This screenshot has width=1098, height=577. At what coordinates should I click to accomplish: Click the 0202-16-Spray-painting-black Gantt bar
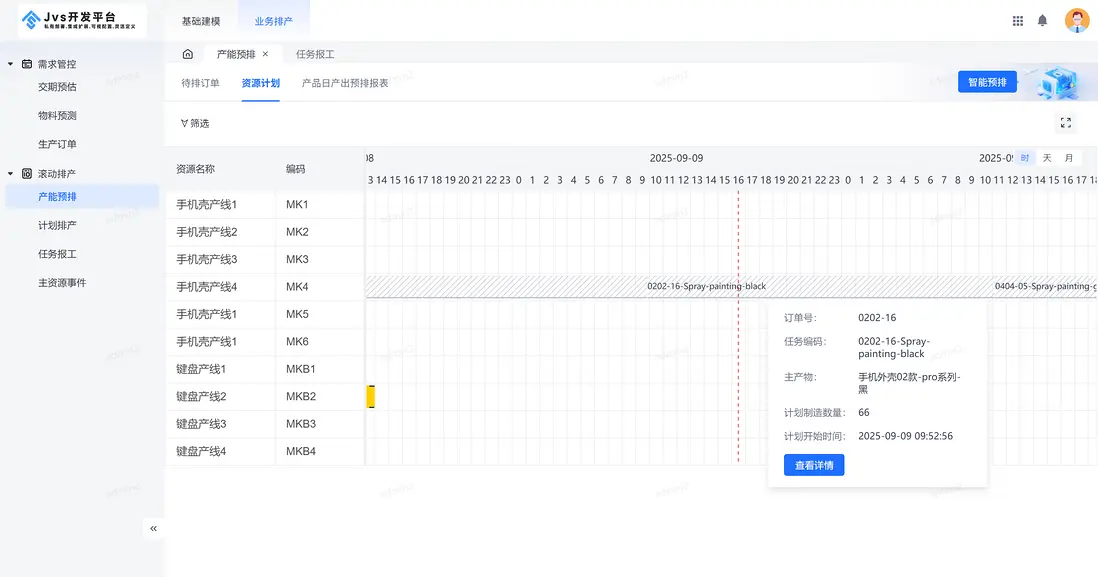pyautogui.click(x=707, y=286)
